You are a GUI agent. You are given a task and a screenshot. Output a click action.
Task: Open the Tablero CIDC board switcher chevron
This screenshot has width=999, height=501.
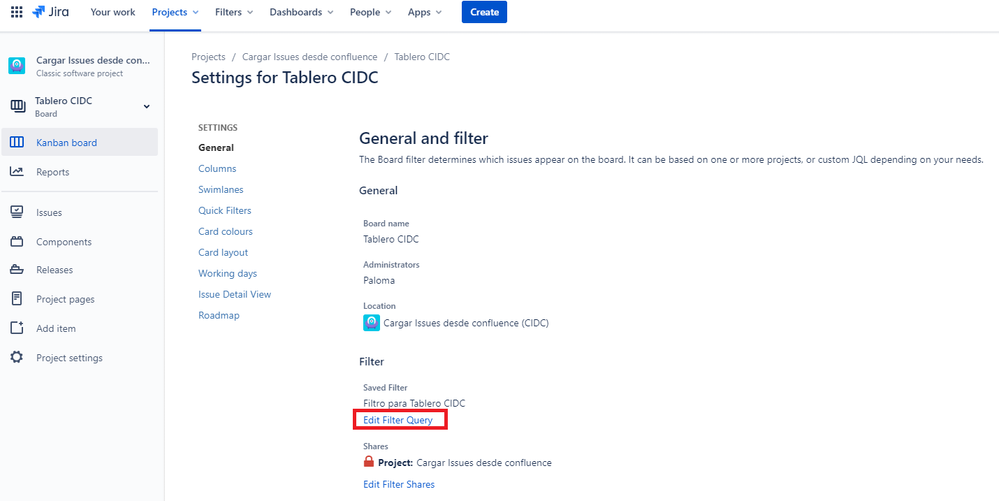(147, 106)
